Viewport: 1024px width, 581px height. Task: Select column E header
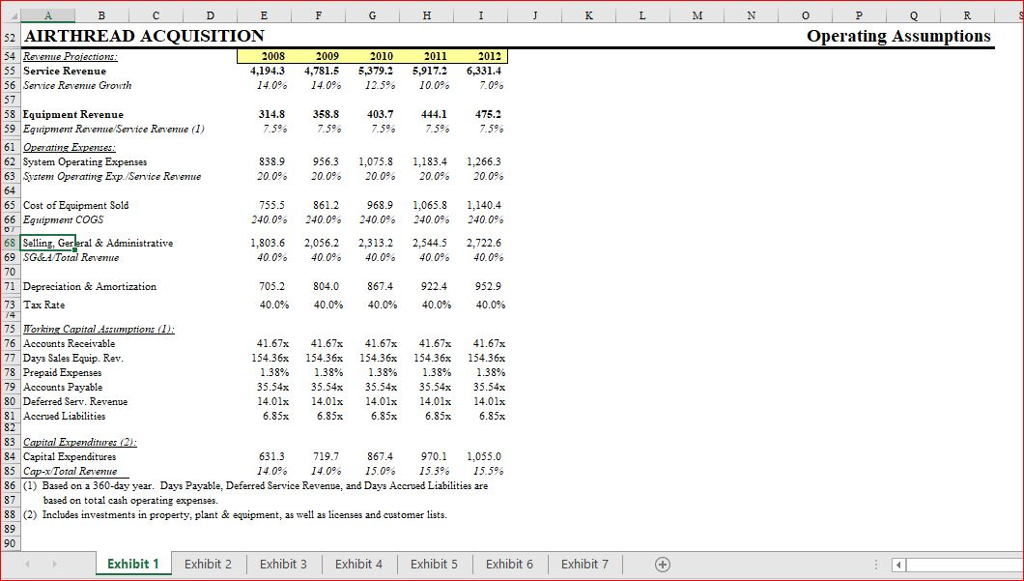pyautogui.click(x=264, y=16)
